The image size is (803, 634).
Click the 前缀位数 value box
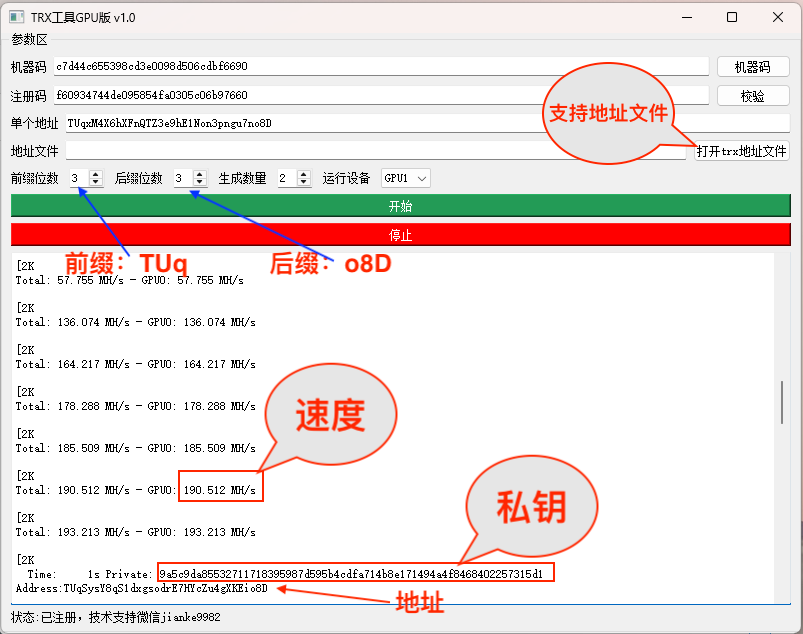pos(79,178)
